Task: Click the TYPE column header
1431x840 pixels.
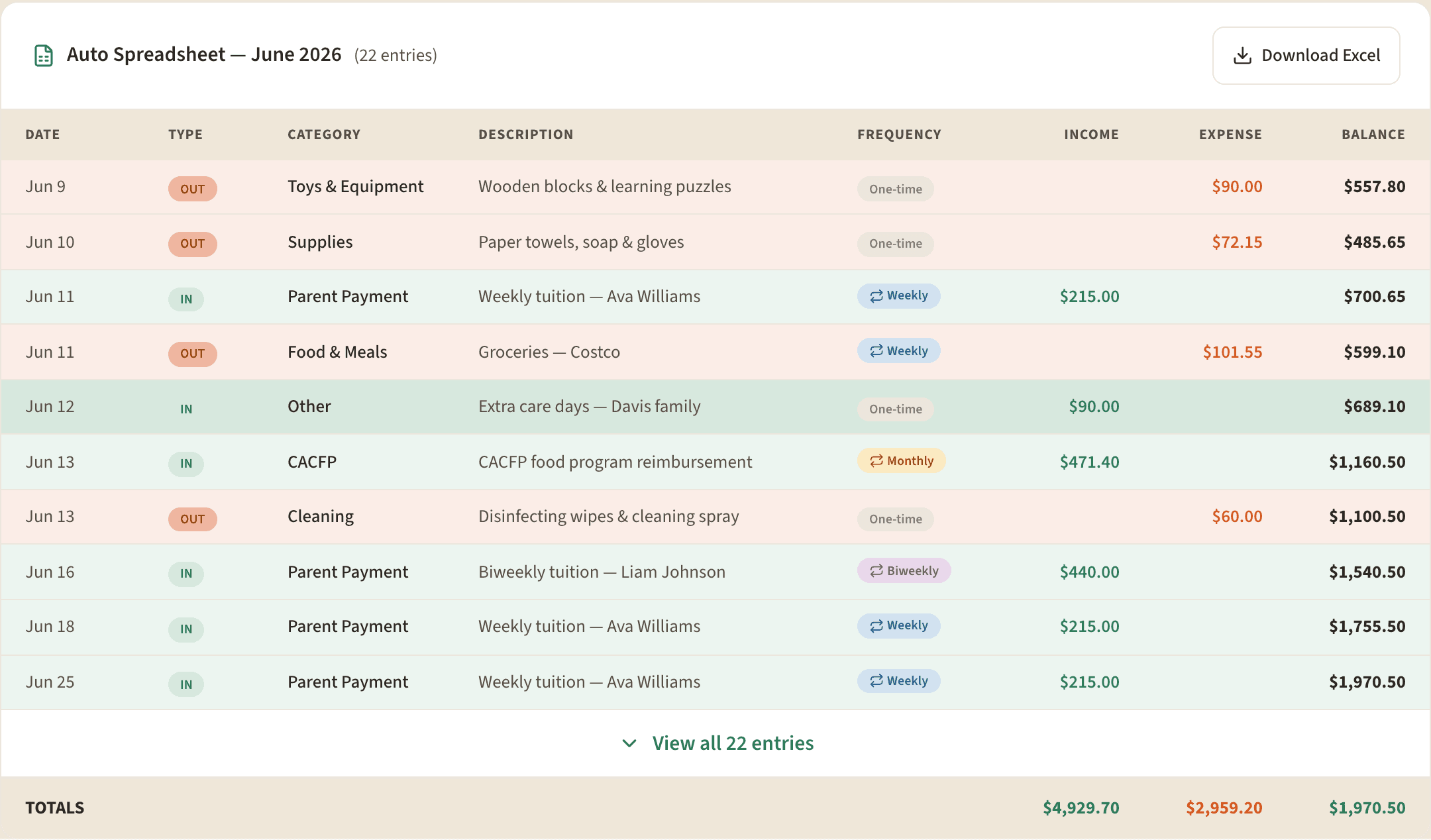Action: (x=185, y=134)
